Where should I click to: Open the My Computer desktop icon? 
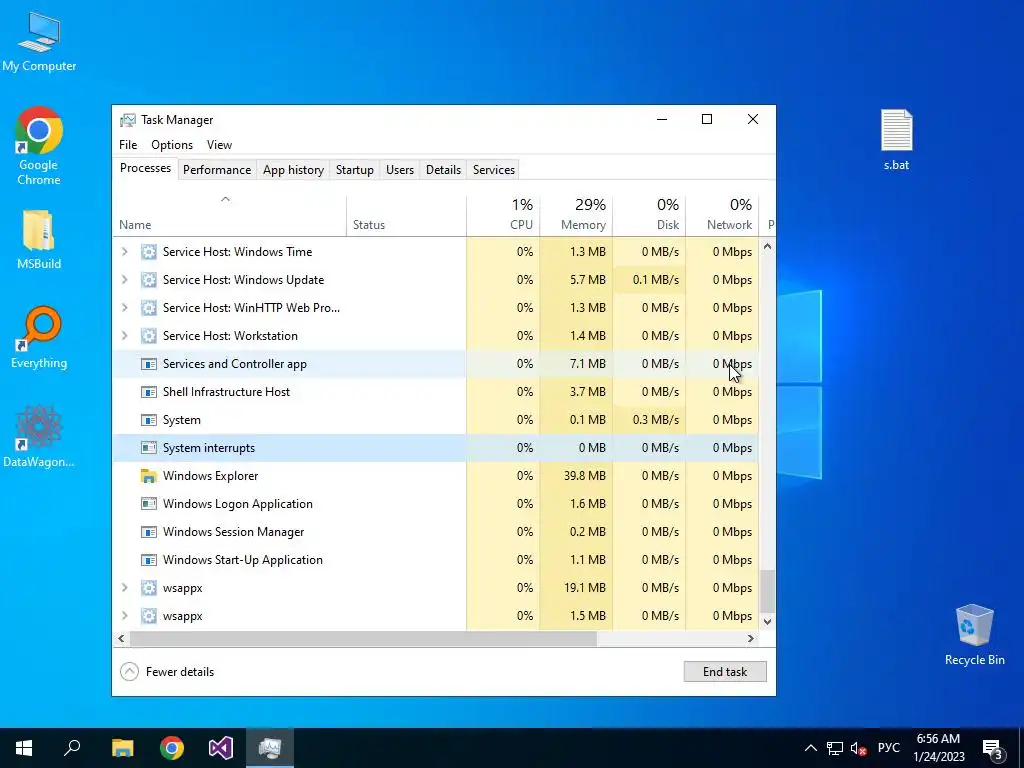point(39,42)
